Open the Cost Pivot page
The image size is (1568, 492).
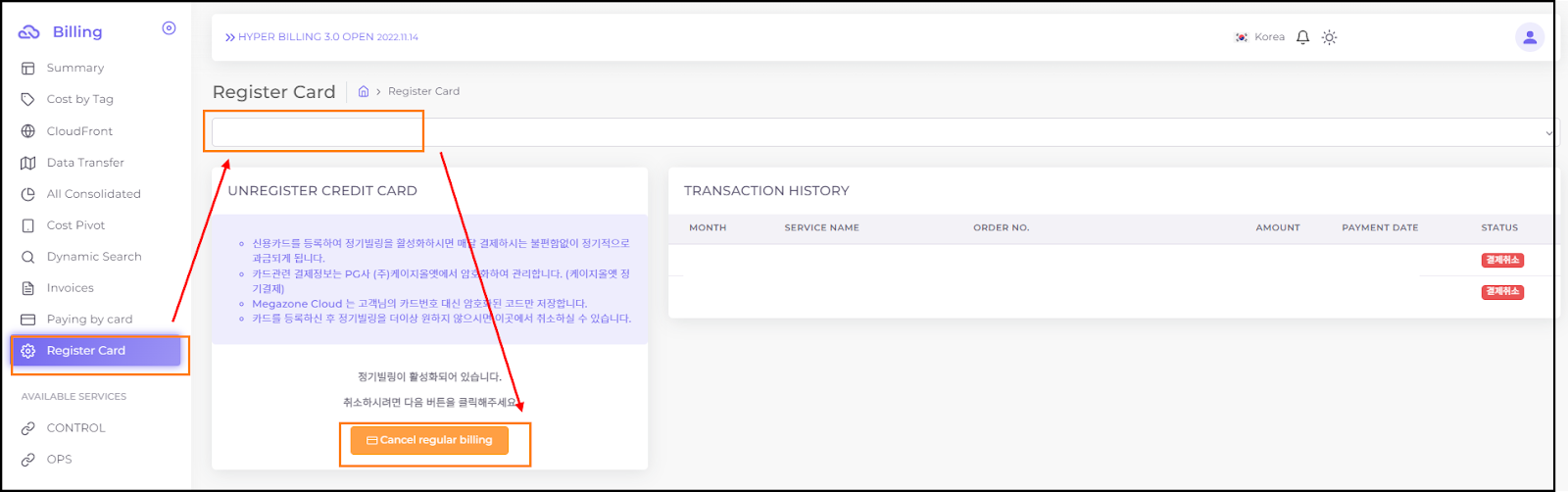tap(75, 225)
